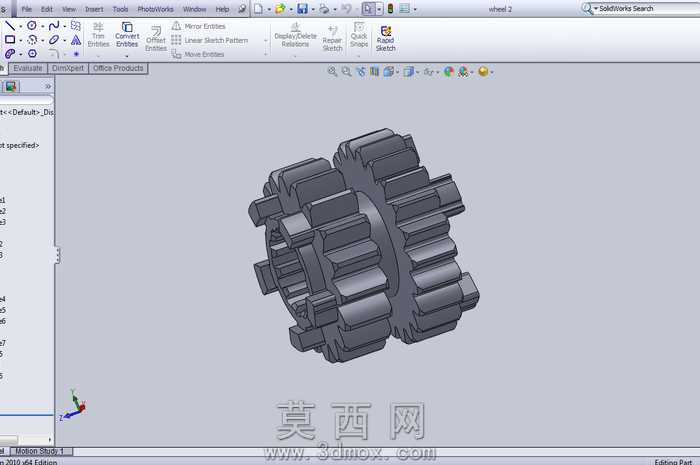Open the Tools menu
Viewport: 700px width, 465px height.
[x=120, y=9]
